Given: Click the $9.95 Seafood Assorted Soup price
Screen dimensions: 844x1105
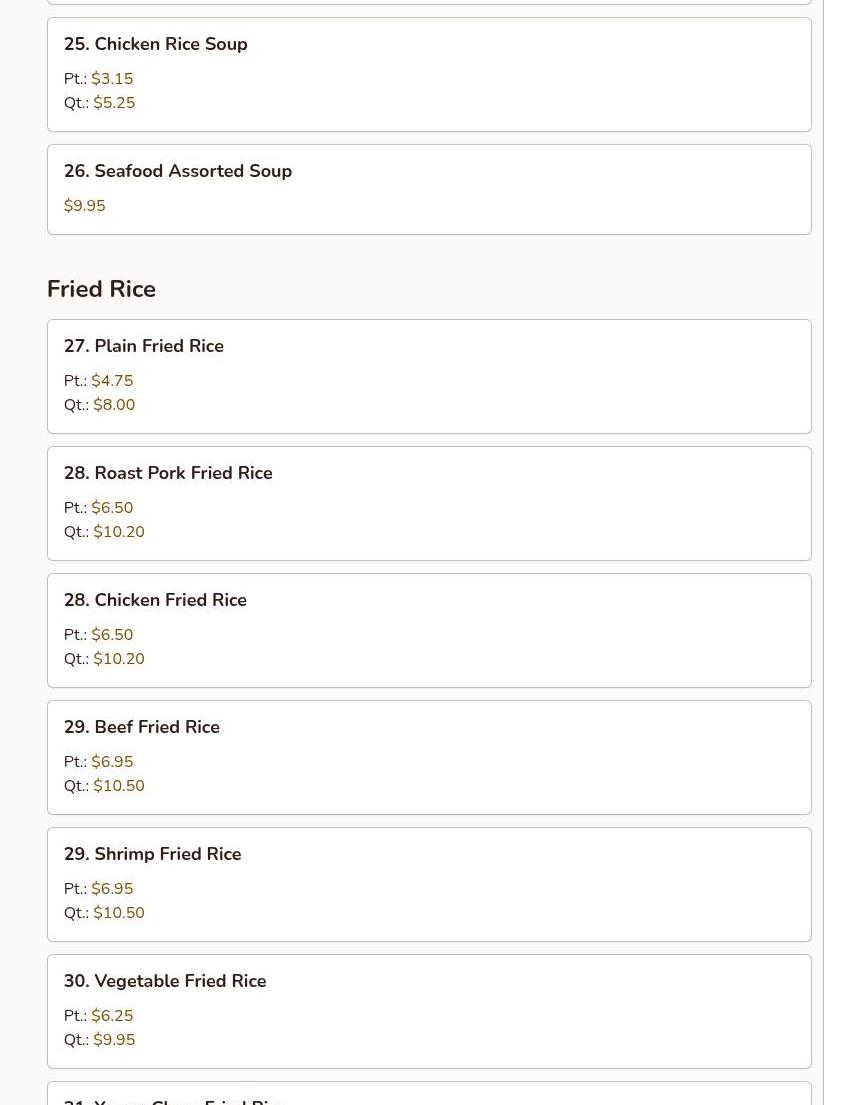Looking at the screenshot, I should pos(84,206).
